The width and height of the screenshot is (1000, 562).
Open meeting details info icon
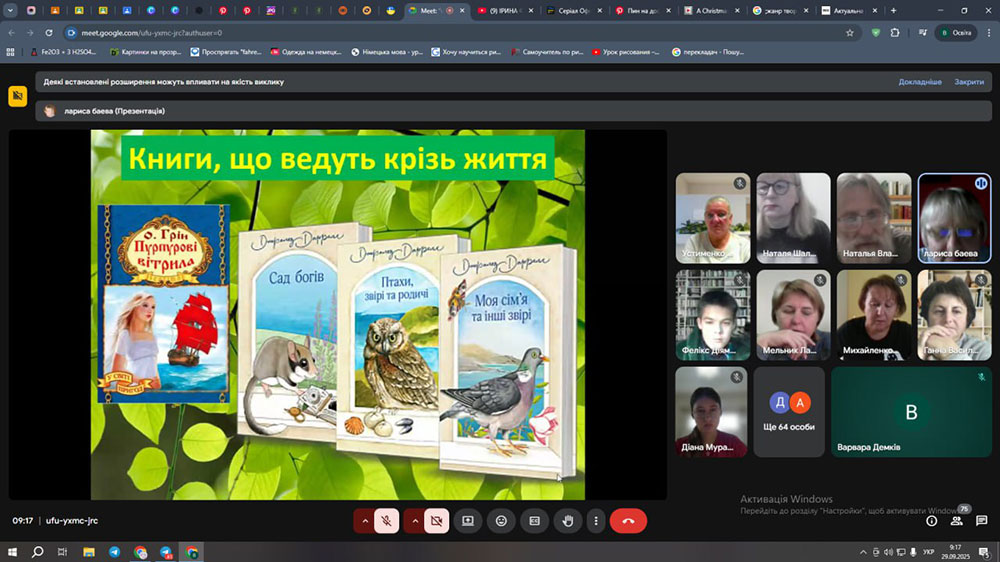click(x=932, y=521)
